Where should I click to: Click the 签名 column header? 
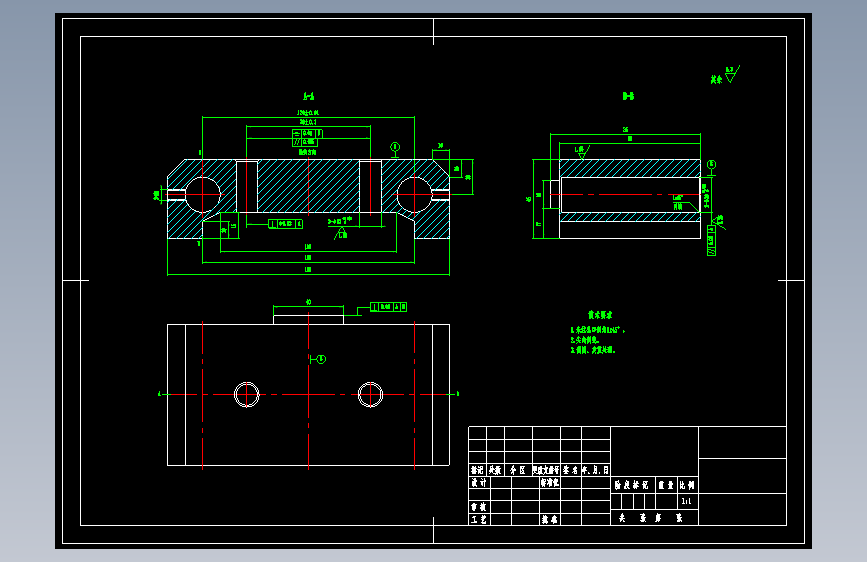(571, 470)
